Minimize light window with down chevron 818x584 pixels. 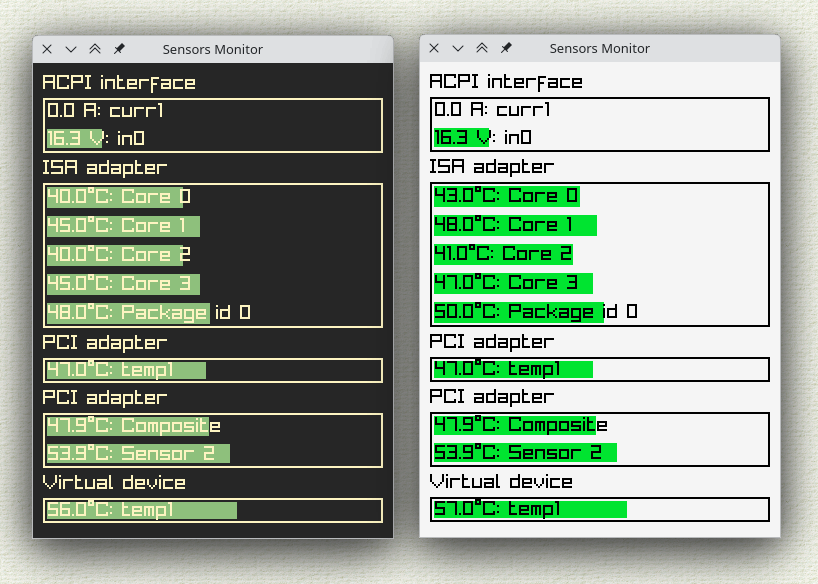[458, 48]
